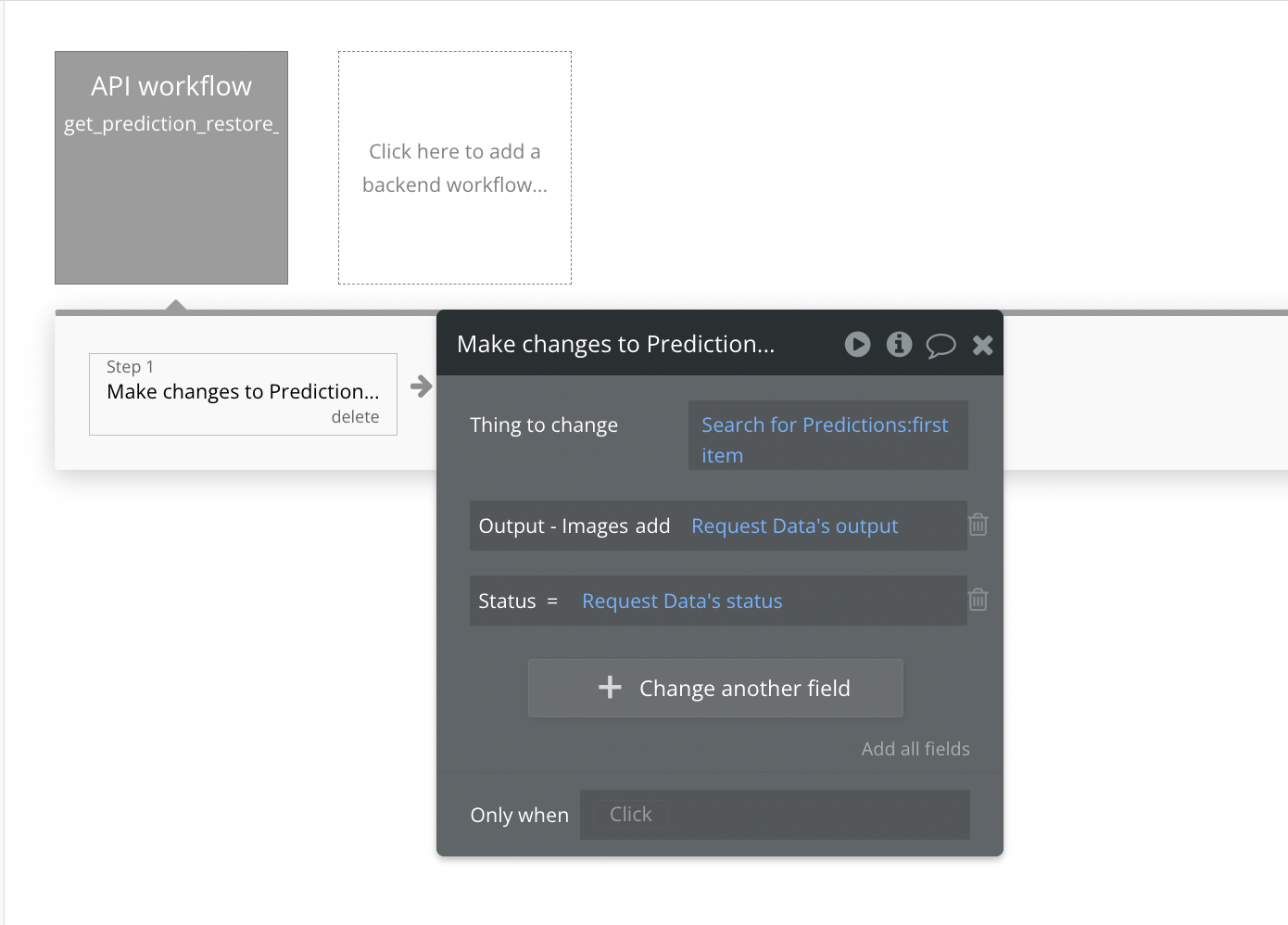Remove the Status field with trash icon
The height and width of the screenshot is (925, 1288).
click(978, 601)
